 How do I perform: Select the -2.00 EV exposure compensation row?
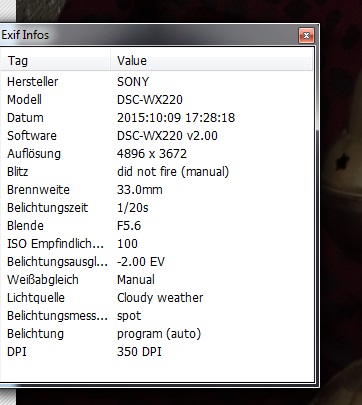(x=157, y=262)
